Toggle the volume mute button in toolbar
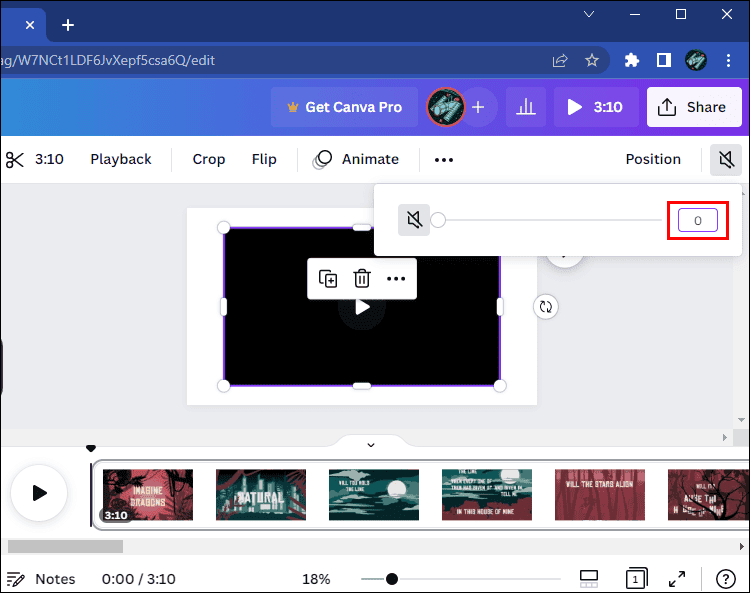 click(x=726, y=159)
